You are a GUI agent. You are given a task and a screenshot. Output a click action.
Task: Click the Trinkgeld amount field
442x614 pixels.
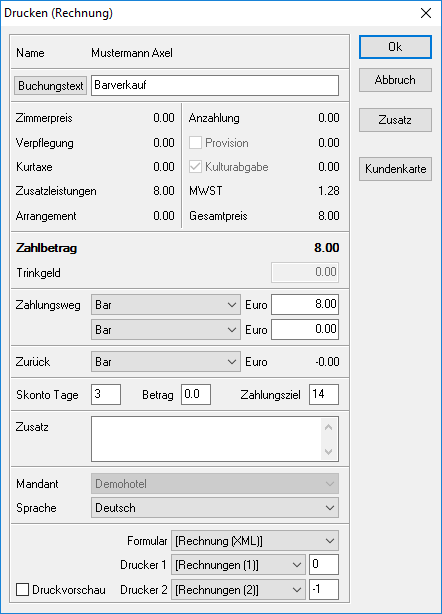click(x=305, y=272)
